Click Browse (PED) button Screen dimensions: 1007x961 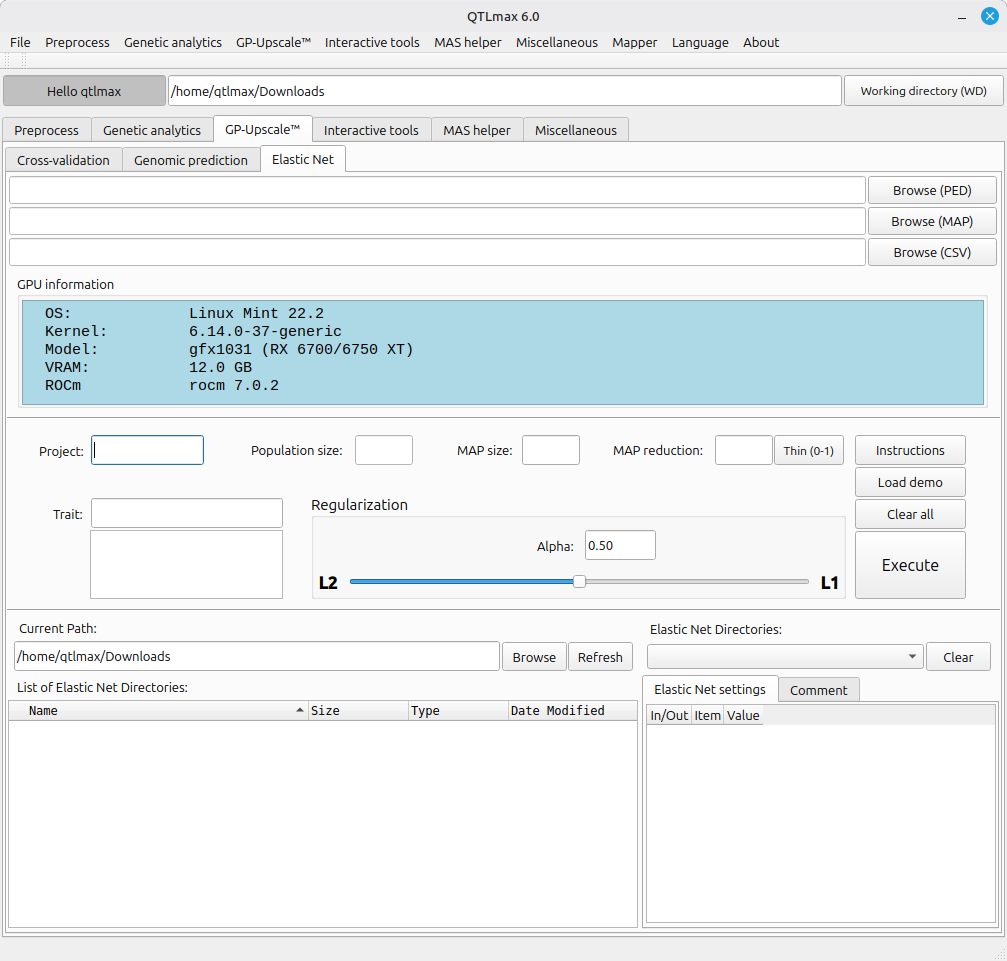(x=931, y=190)
